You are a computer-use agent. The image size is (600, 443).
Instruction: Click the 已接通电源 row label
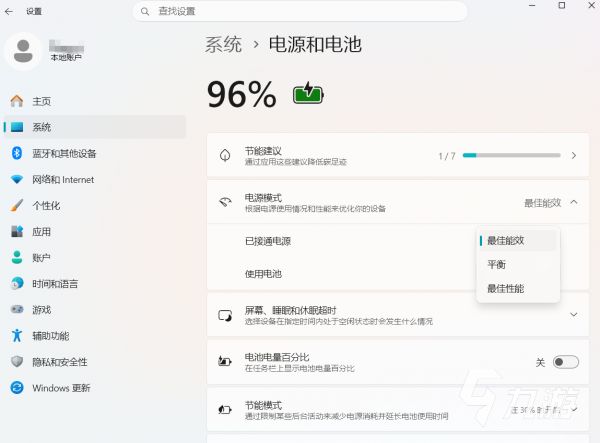click(268, 241)
